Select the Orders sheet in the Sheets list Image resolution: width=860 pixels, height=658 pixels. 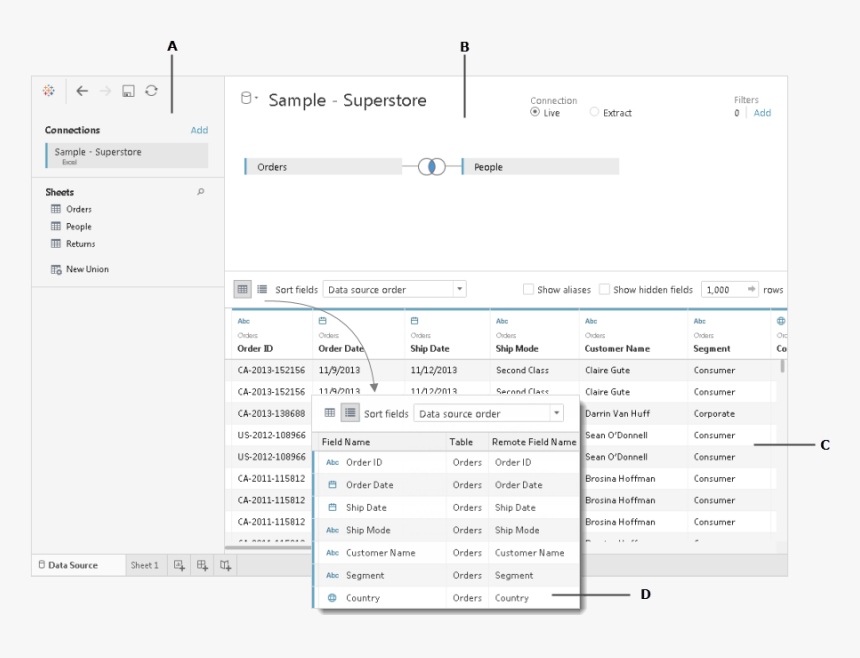79,209
